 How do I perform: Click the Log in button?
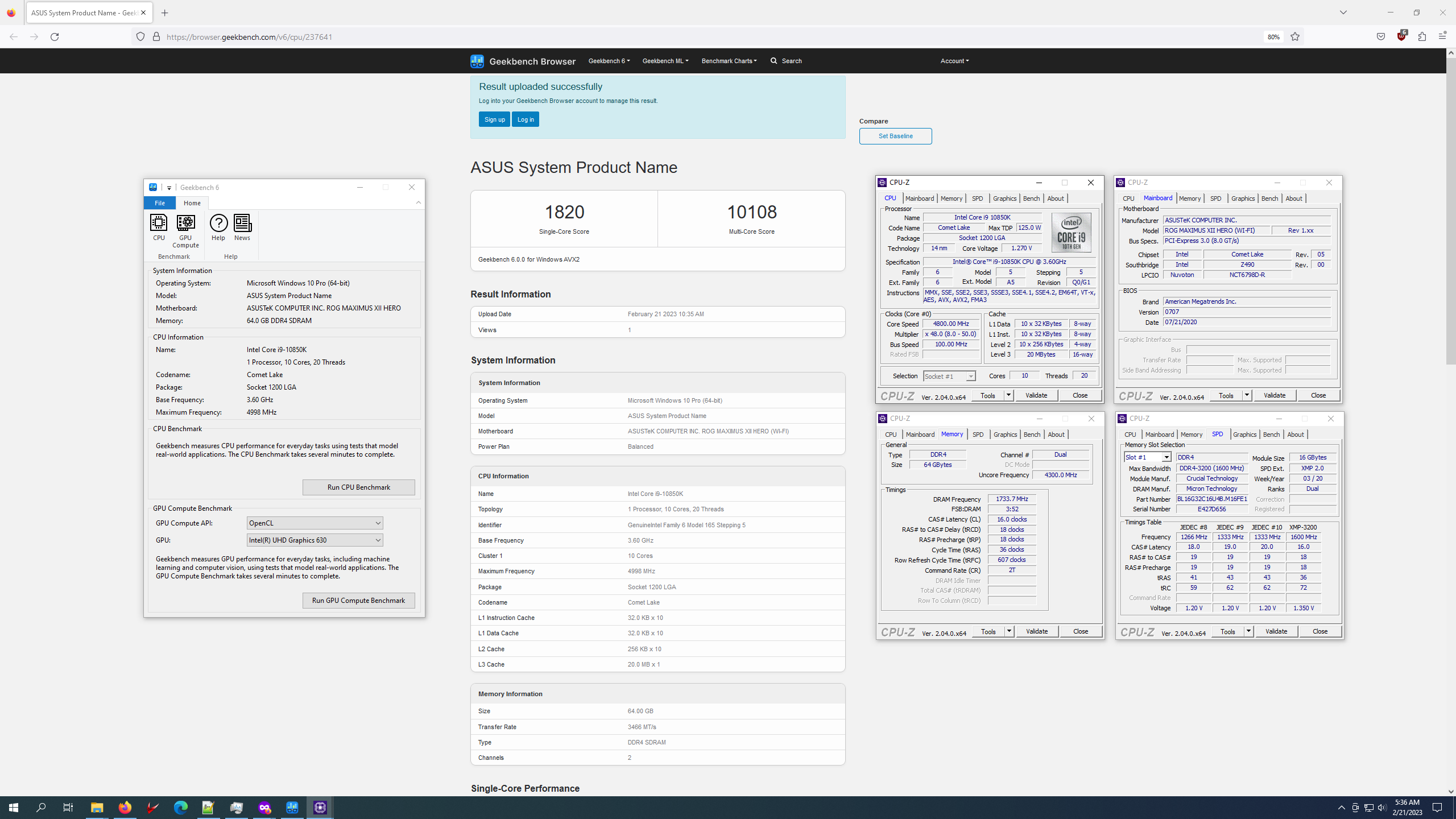point(526,119)
